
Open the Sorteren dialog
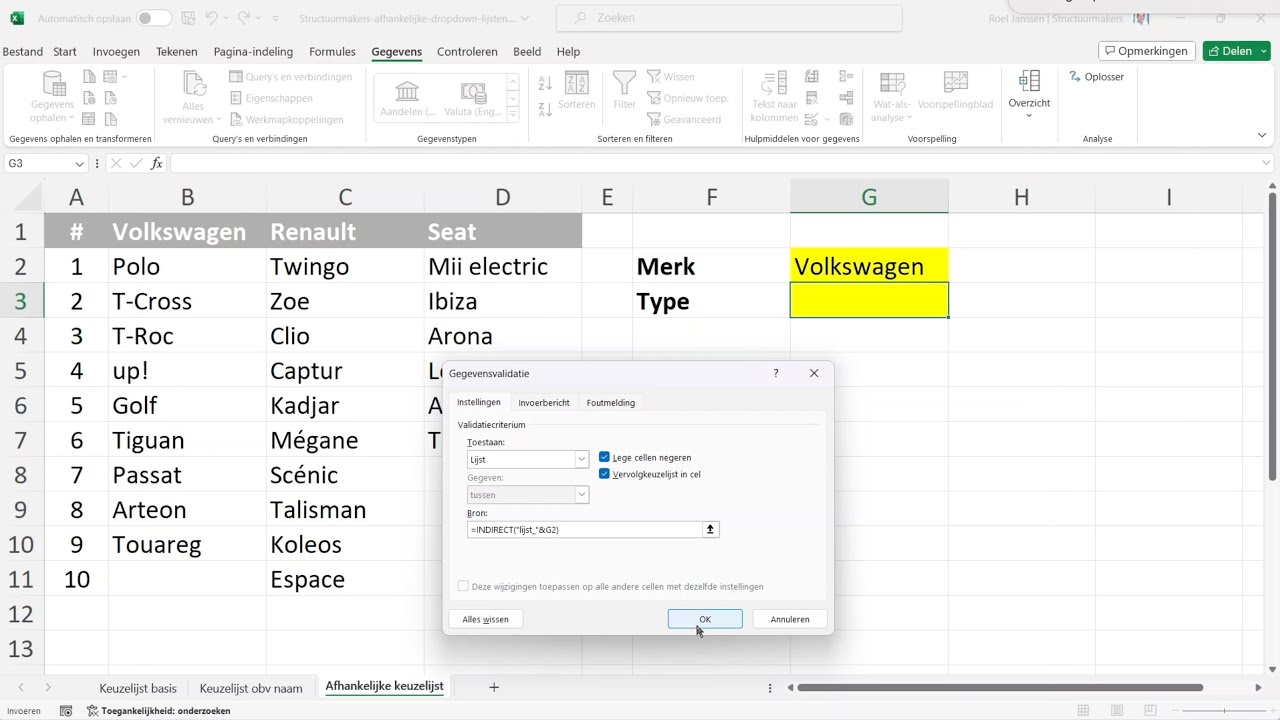pos(577,90)
